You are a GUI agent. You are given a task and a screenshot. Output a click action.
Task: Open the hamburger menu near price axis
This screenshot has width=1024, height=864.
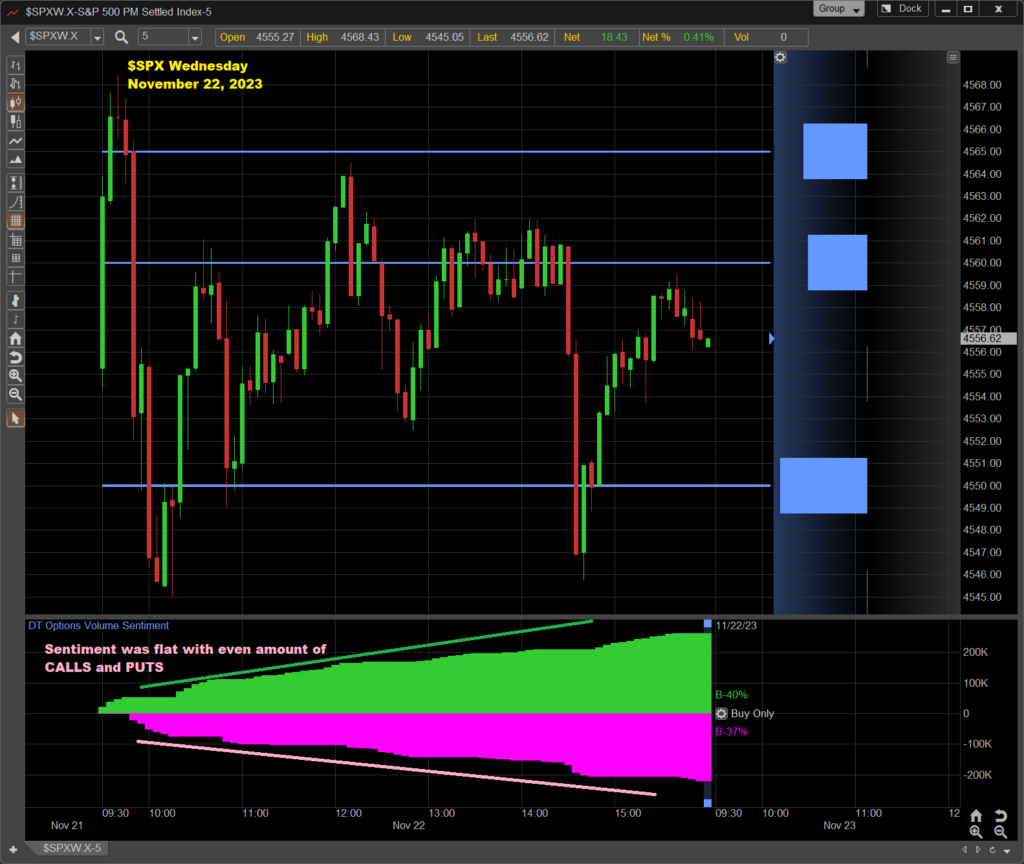pos(952,57)
